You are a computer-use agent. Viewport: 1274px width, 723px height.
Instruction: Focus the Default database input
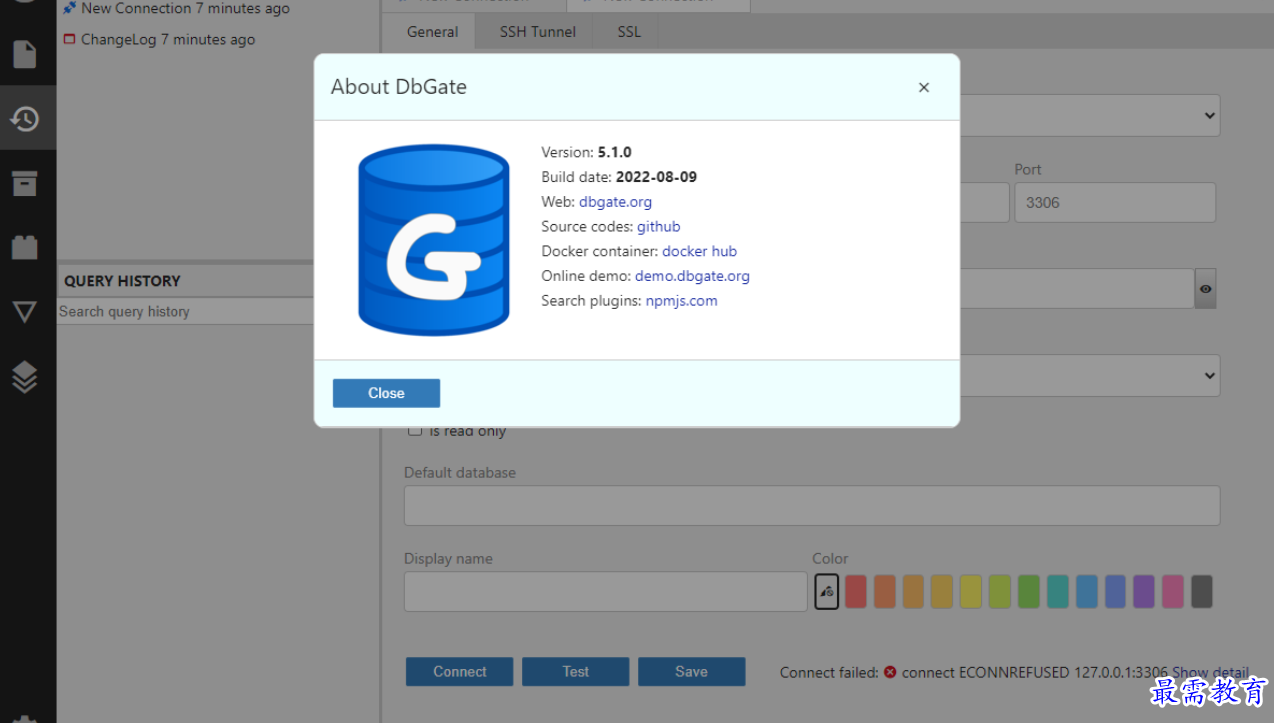[x=812, y=505]
